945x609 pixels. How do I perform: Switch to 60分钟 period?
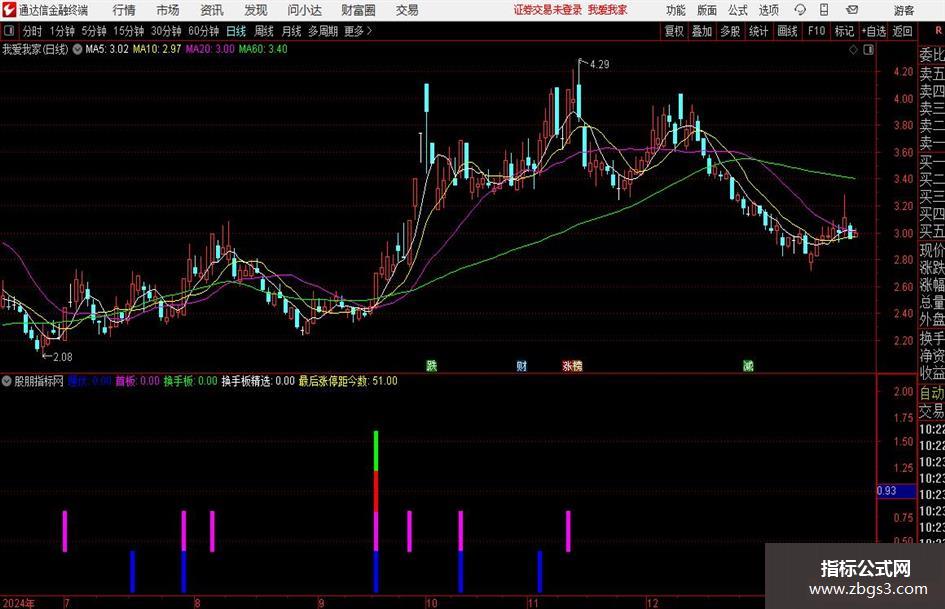pyautogui.click(x=203, y=31)
